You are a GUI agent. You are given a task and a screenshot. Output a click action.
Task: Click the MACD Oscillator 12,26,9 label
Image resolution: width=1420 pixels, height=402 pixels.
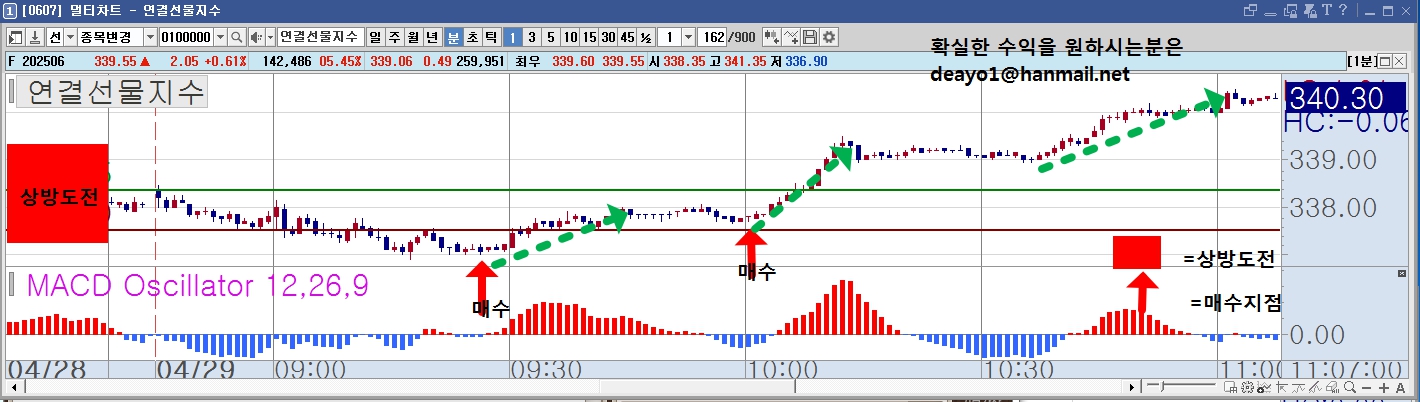click(x=198, y=286)
